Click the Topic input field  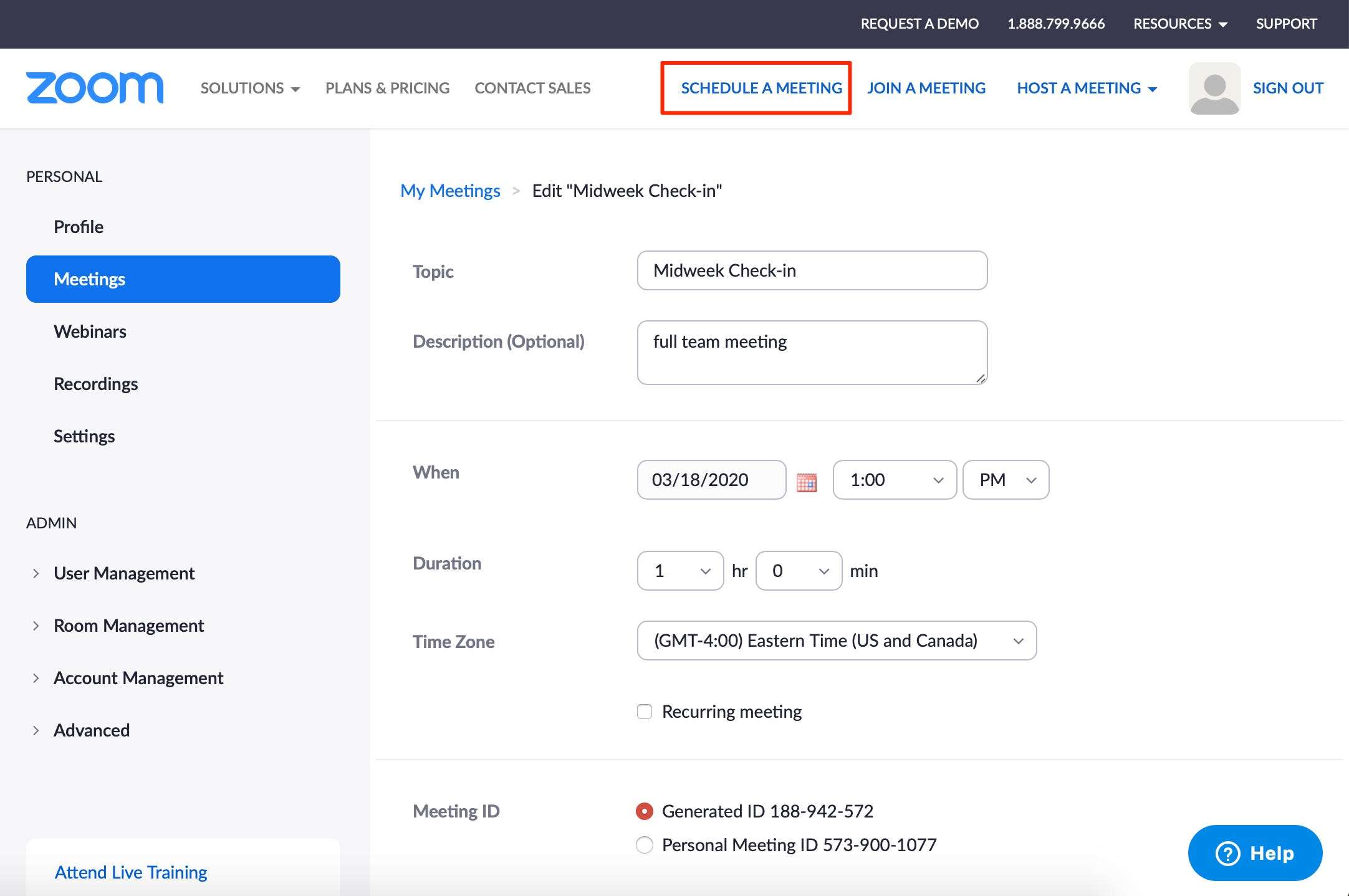click(811, 270)
